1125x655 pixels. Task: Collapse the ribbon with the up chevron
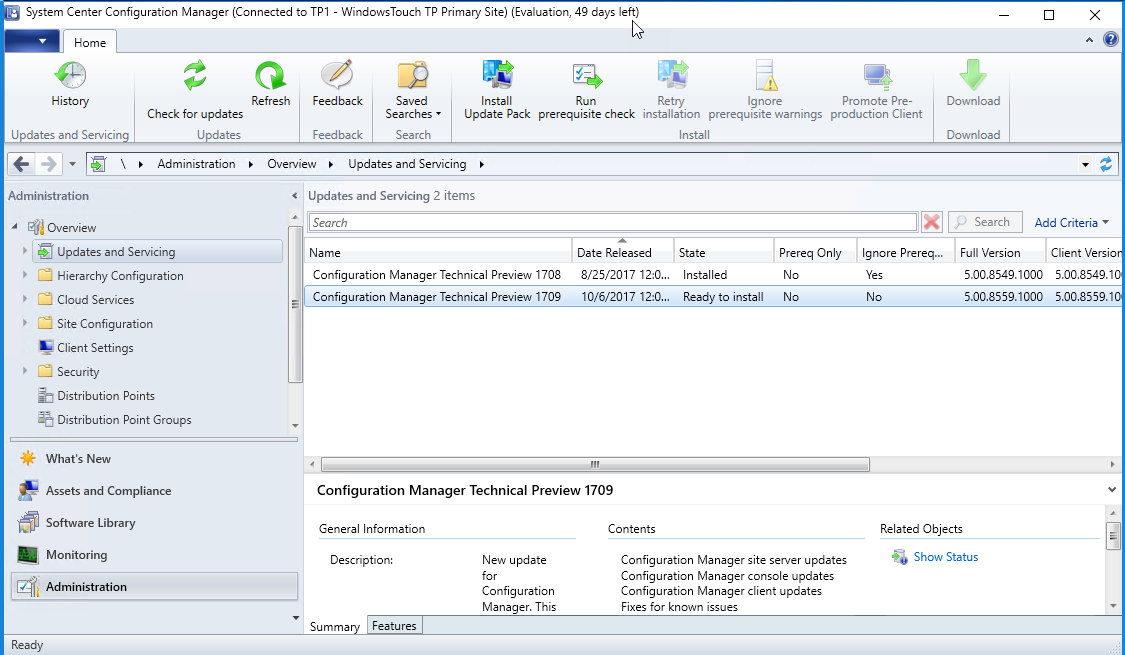(x=1089, y=40)
